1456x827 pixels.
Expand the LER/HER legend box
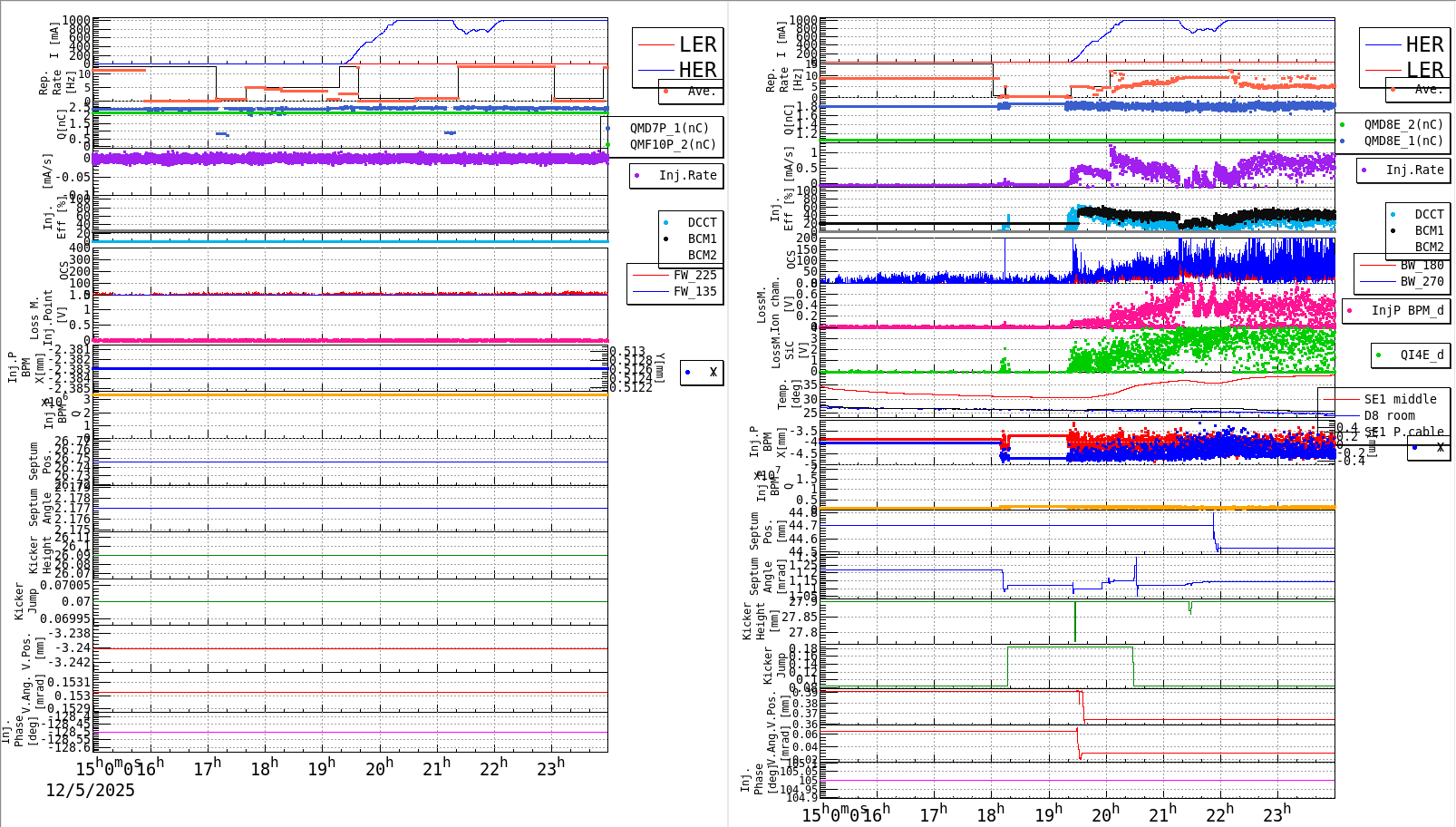click(675, 56)
